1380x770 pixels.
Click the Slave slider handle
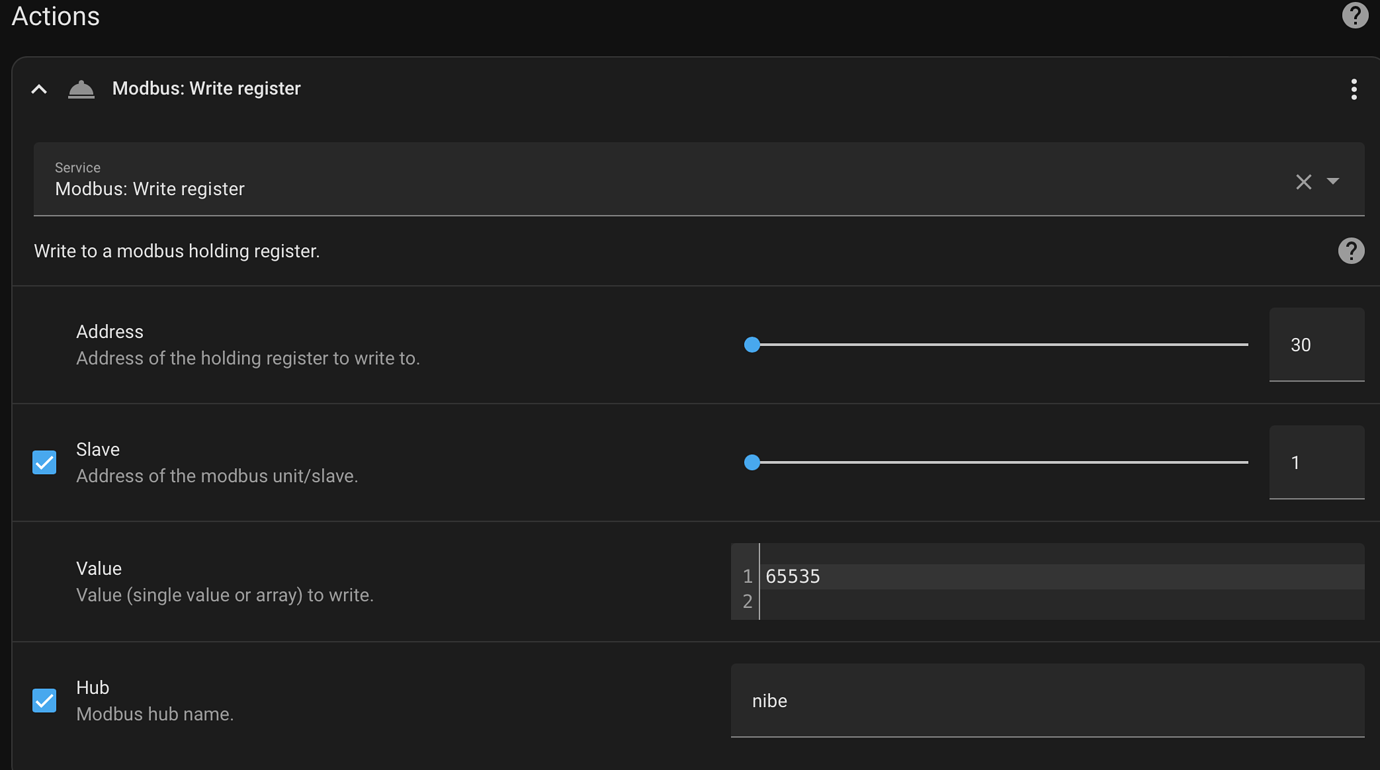point(752,463)
